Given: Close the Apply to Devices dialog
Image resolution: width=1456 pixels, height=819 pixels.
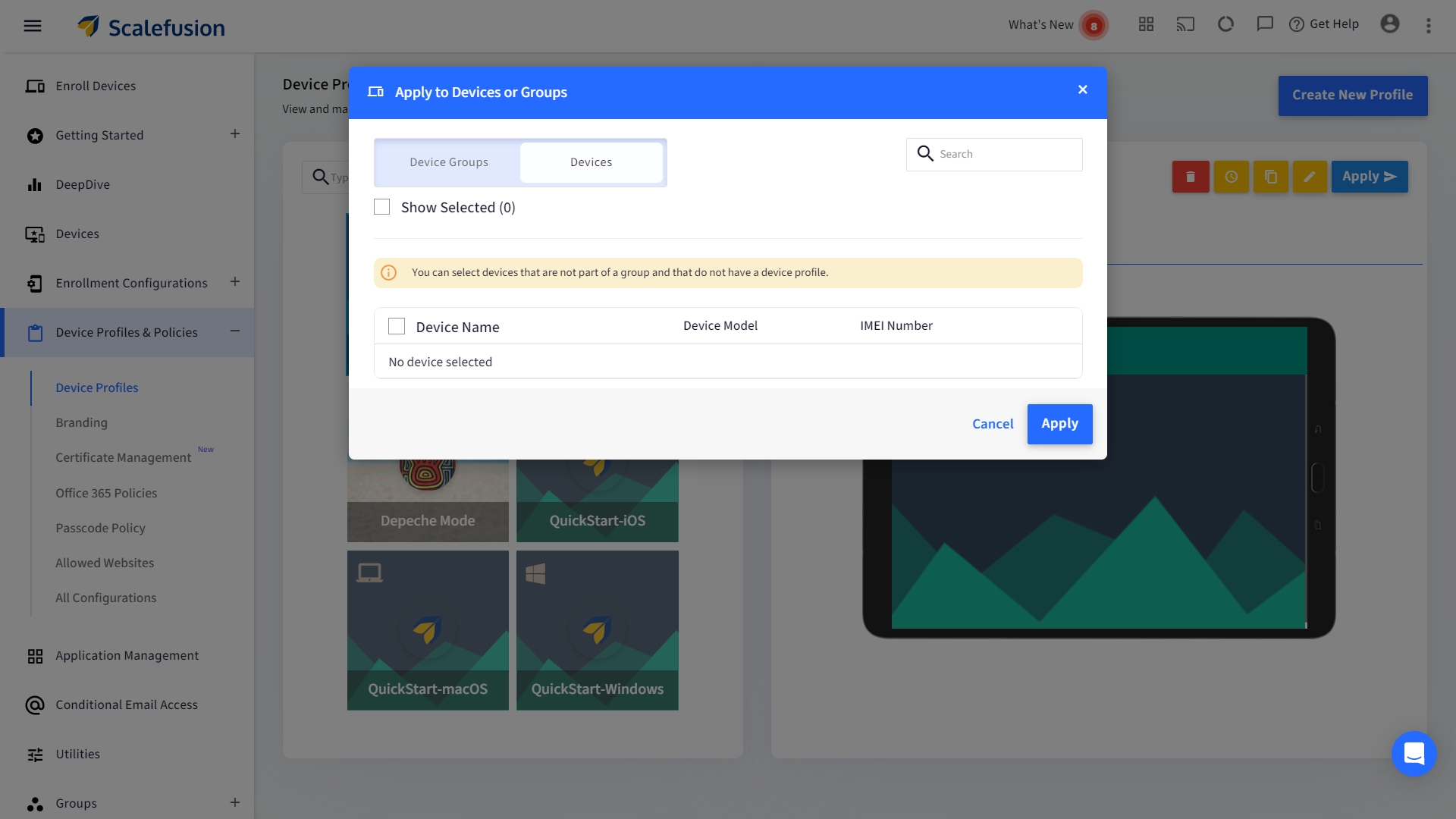Looking at the screenshot, I should 1083,89.
